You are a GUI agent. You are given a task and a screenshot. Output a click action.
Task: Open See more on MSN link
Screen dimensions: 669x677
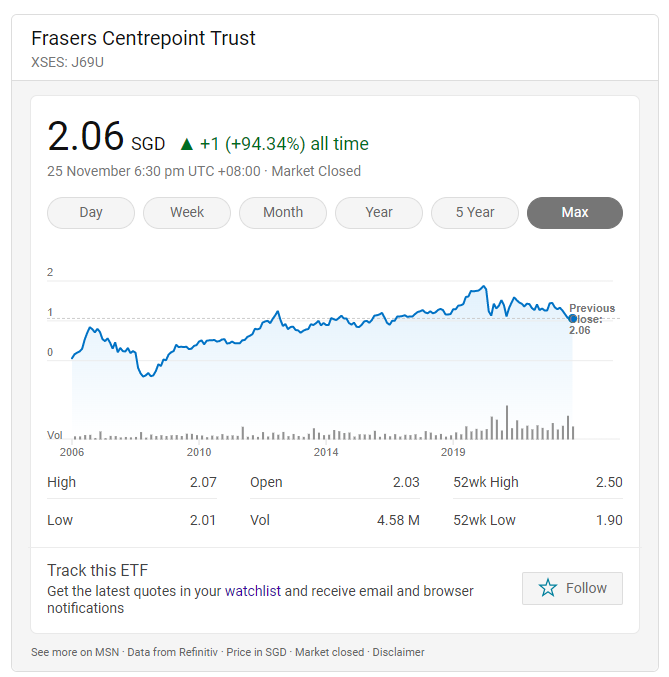(75, 652)
